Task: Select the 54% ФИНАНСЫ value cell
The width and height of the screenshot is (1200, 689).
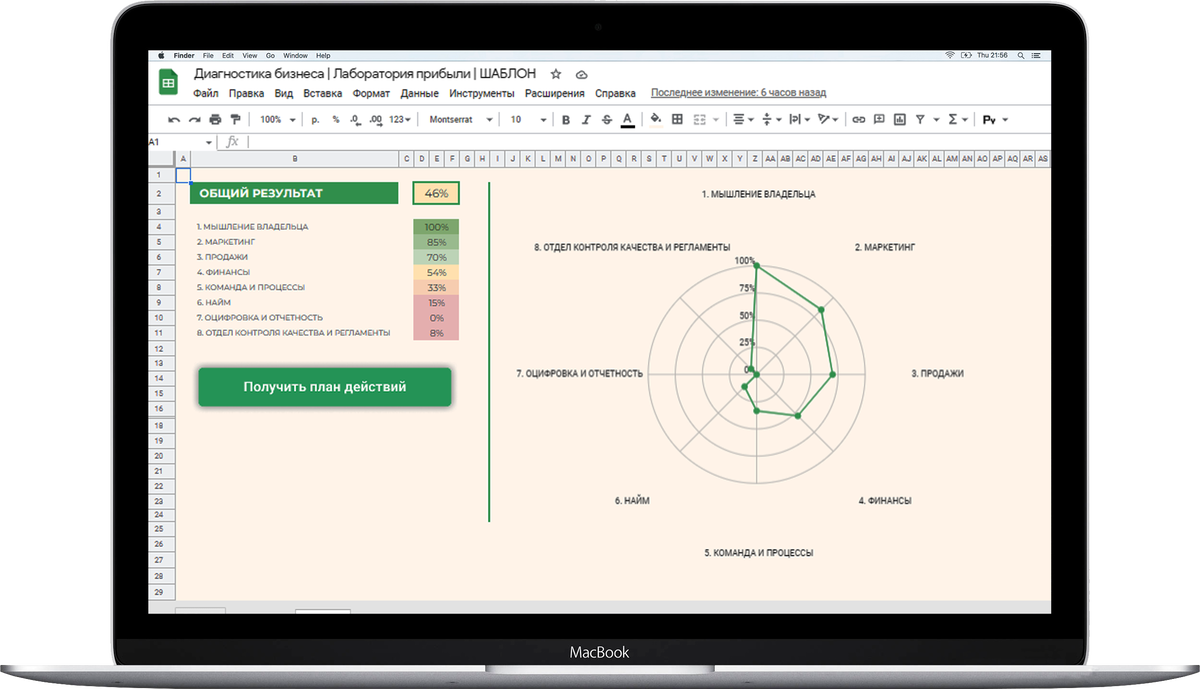Action: 436,272
